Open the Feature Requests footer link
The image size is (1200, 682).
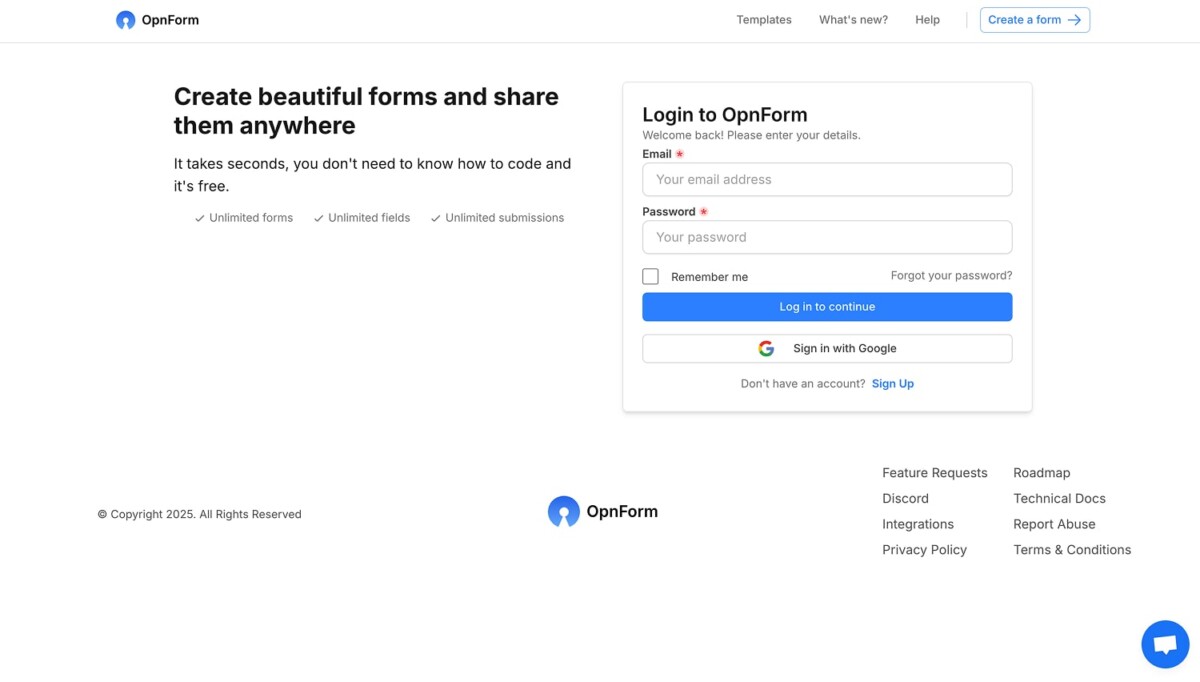[x=934, y=473]
